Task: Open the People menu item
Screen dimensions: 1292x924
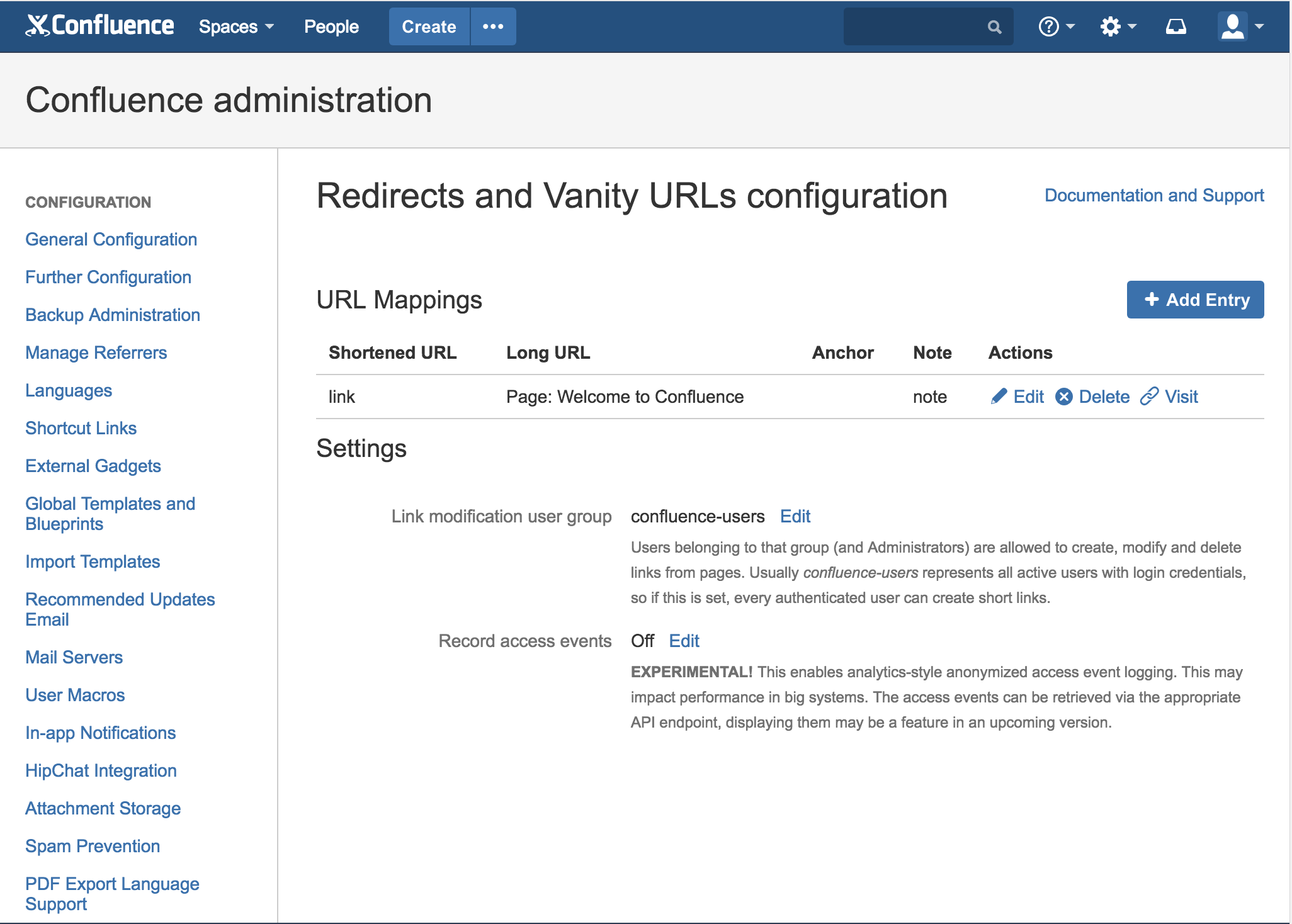Action: point(331,26)
